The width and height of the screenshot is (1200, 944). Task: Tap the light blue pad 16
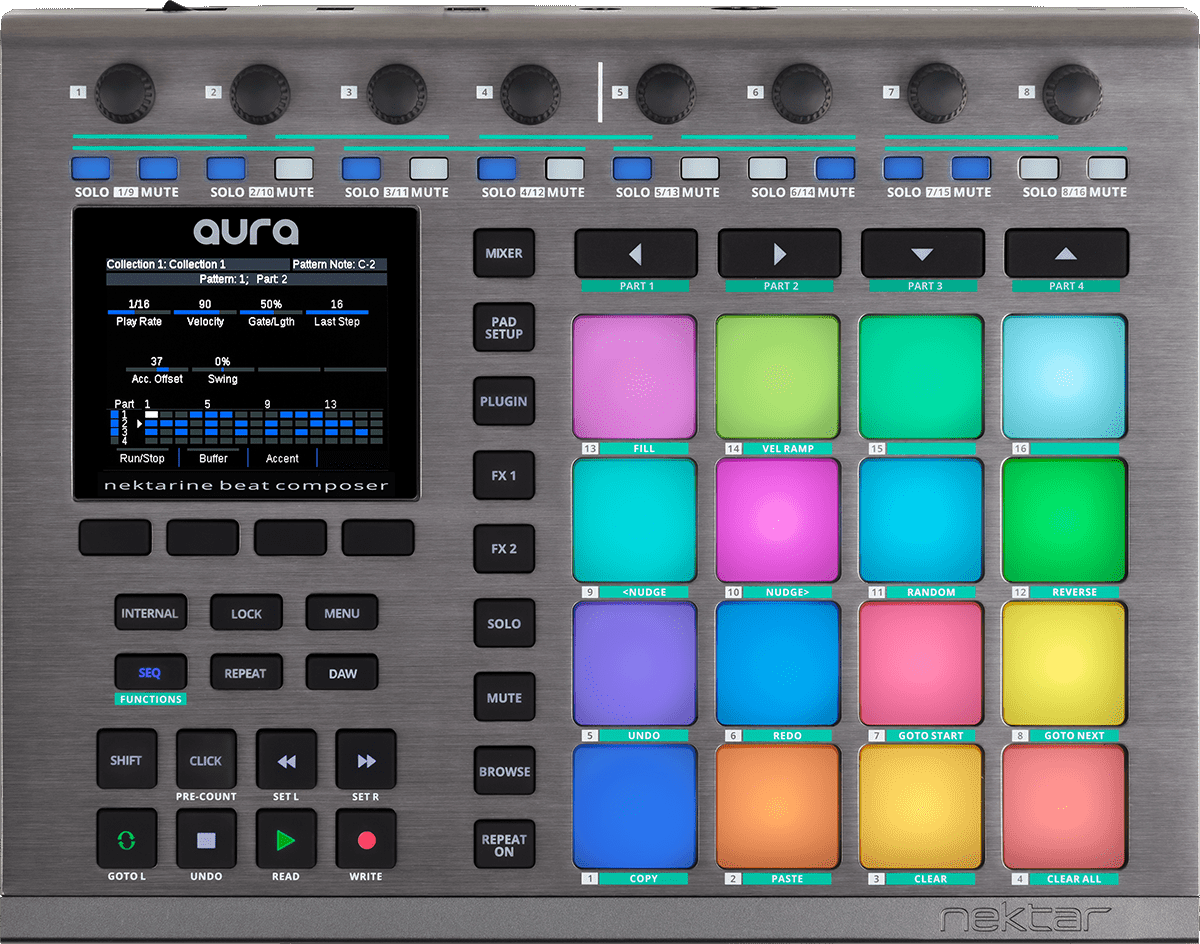coord(1064,377)
